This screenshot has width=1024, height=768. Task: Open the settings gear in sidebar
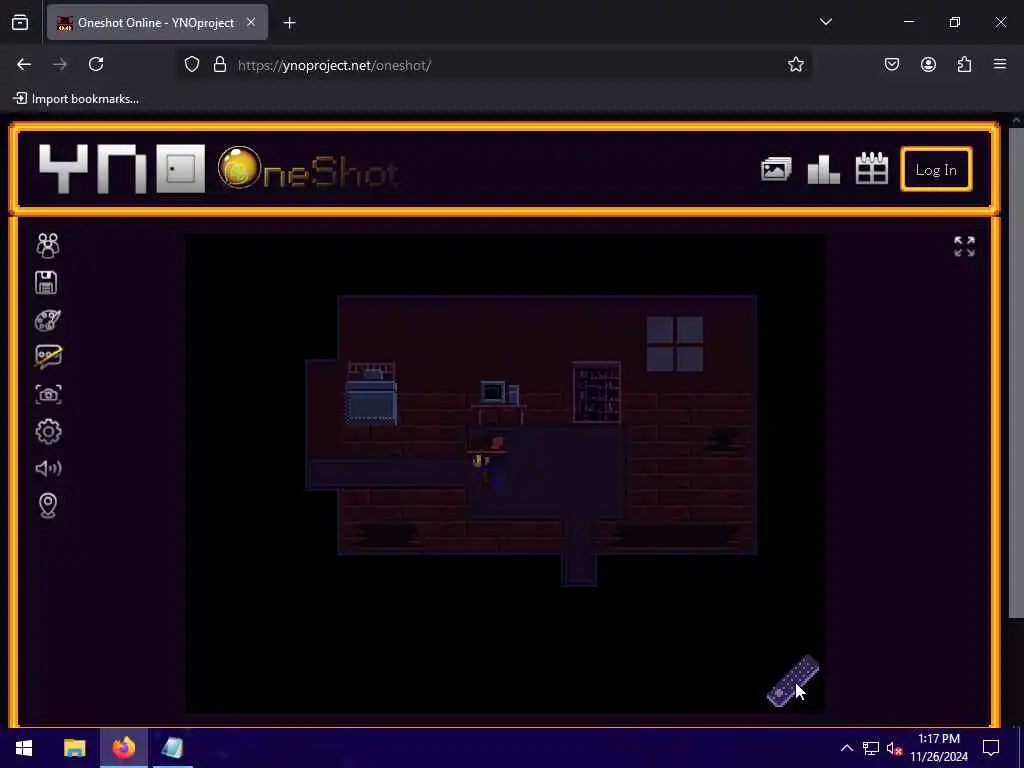(x=48, y=431)
